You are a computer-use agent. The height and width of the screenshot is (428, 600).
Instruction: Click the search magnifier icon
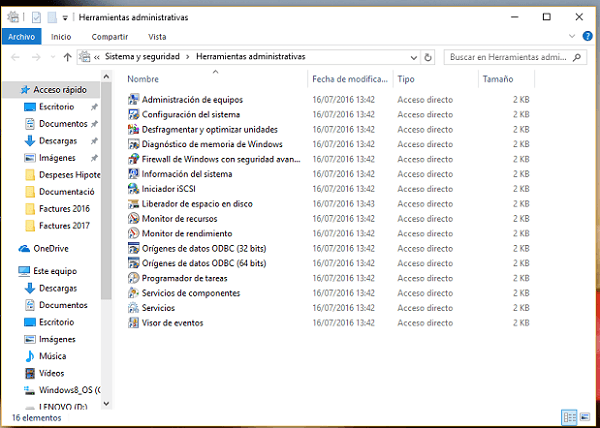[577, 57]
